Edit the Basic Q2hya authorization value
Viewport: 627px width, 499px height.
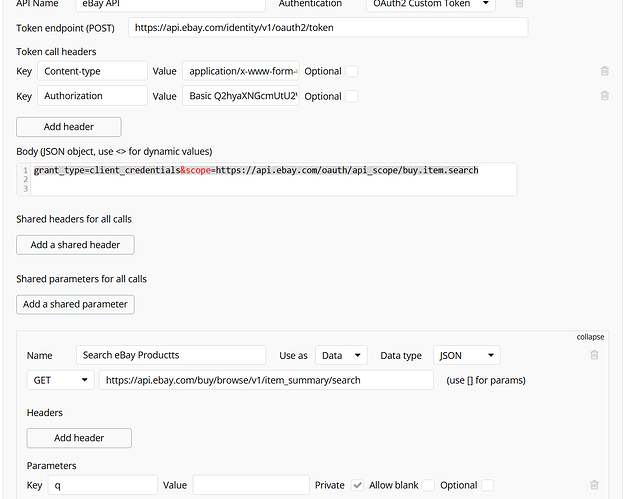(241, 96)
